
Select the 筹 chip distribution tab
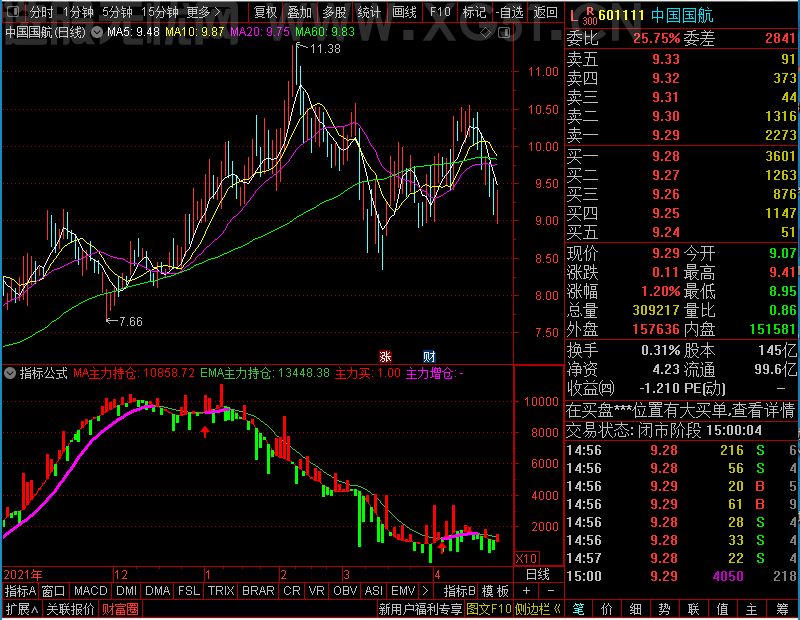pyautogui.click(x=782, y=609)
